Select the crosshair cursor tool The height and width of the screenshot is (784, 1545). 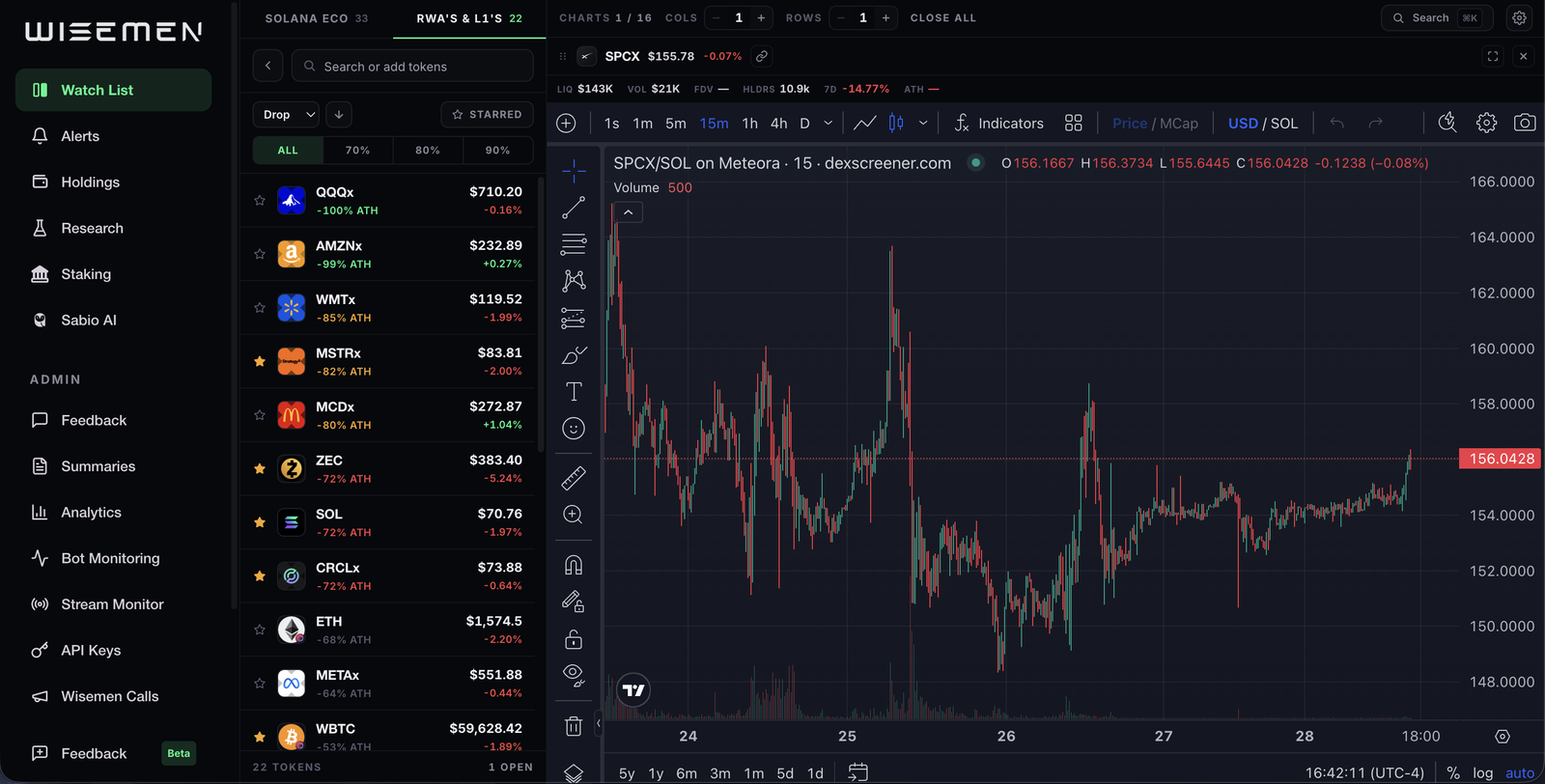pyautogui.click(x=574, y=171)
